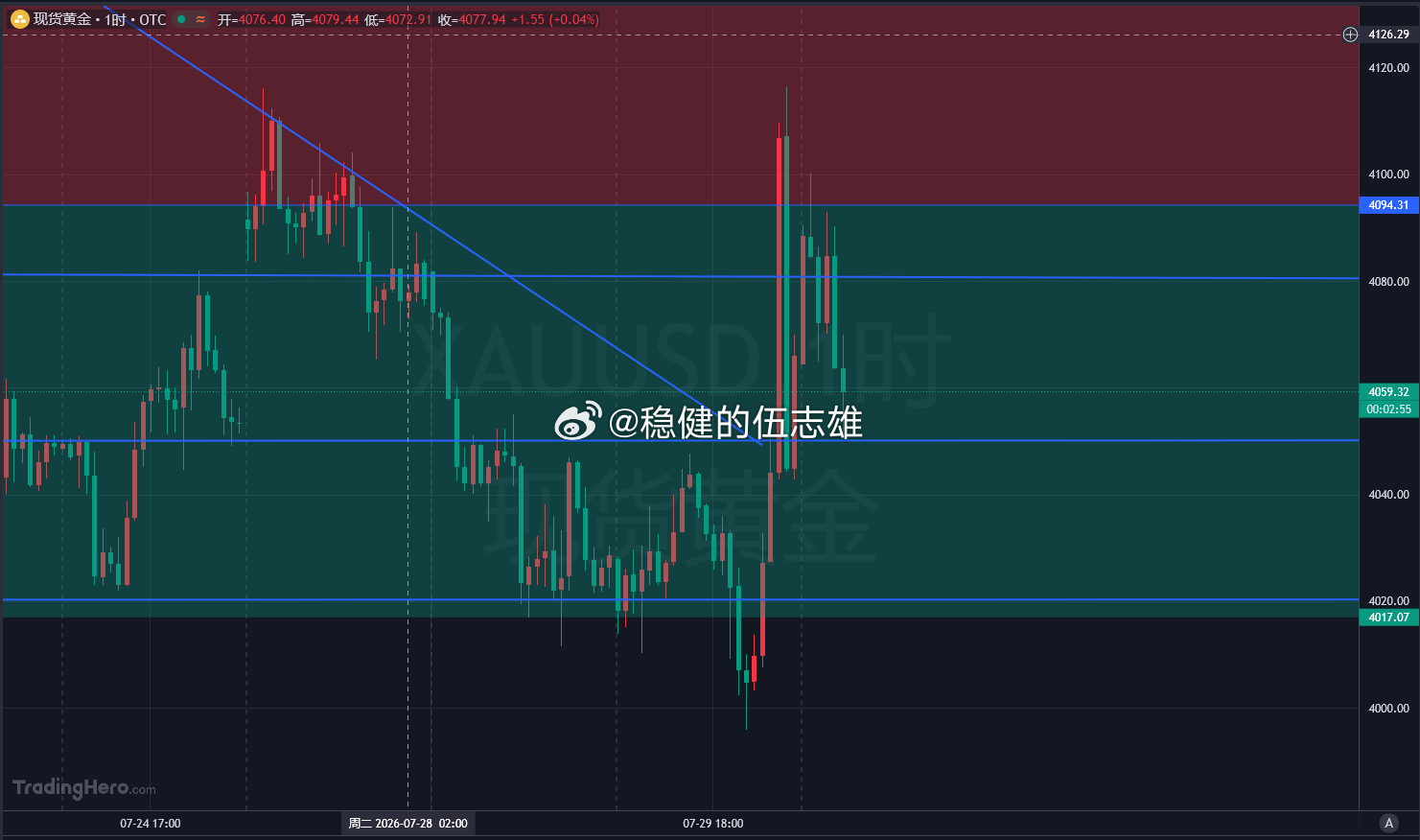Click the change value +1.55 (+0.04%)
The height and width of the screenshot is (840, 1420).
555,19
